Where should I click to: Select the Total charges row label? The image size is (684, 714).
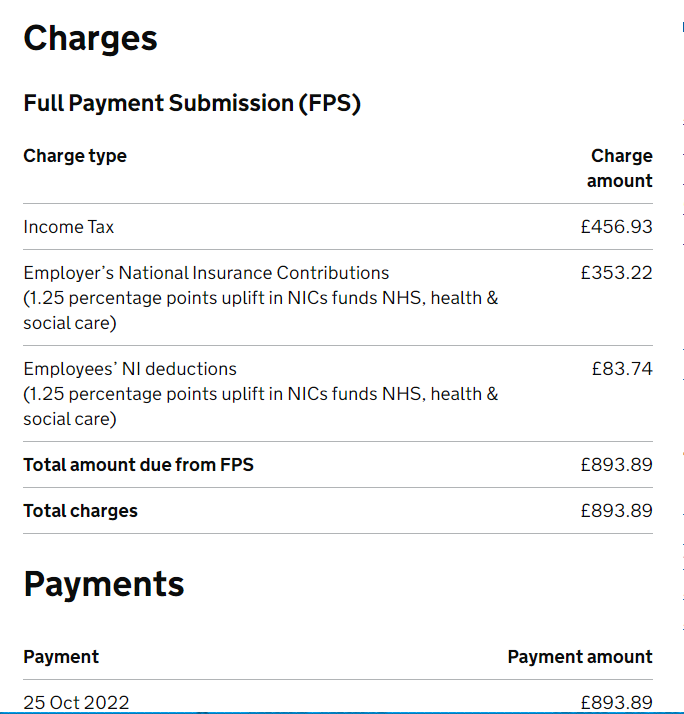tap(81, 511)
